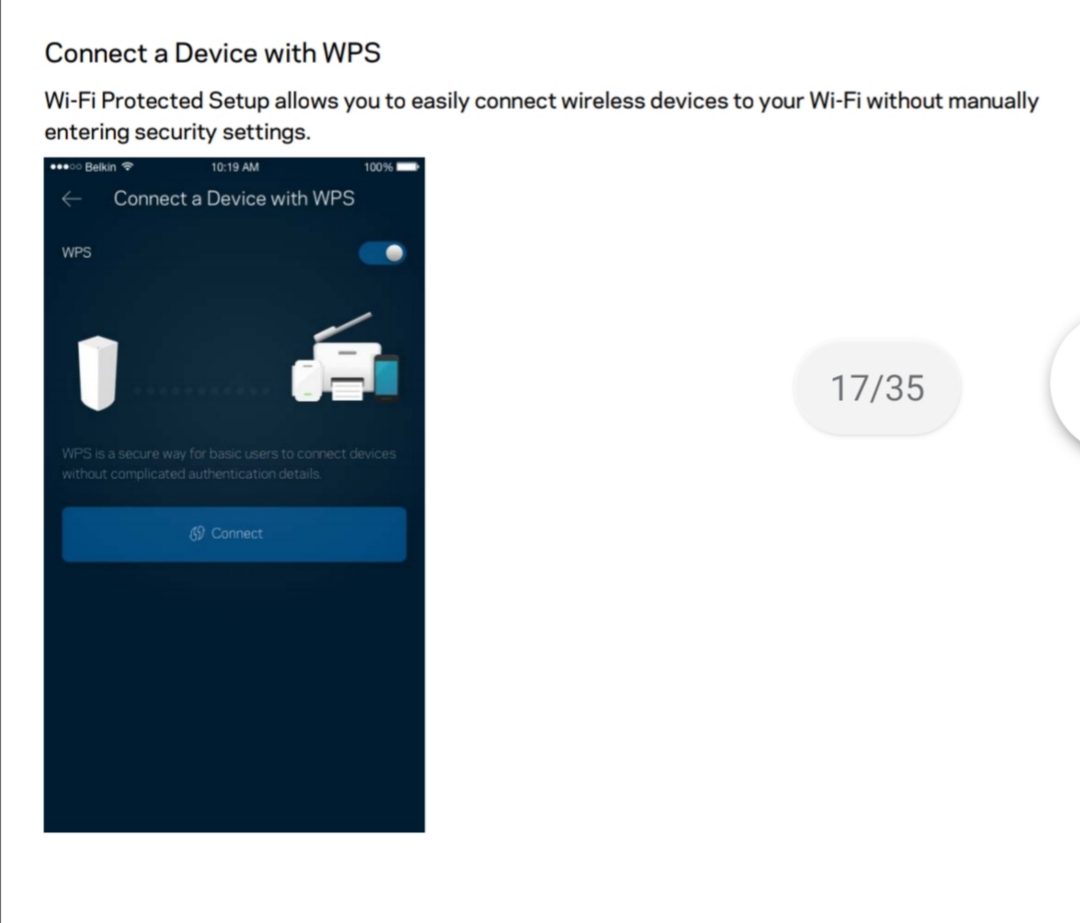Click the WPS icon inside Connect button
The height and width of the screenshot is (923, 1080).
(x=197, y=533)
